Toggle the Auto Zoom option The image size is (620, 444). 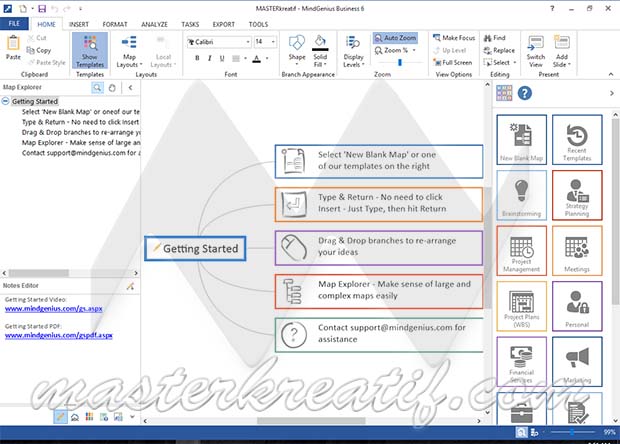[x=395, y=38]
